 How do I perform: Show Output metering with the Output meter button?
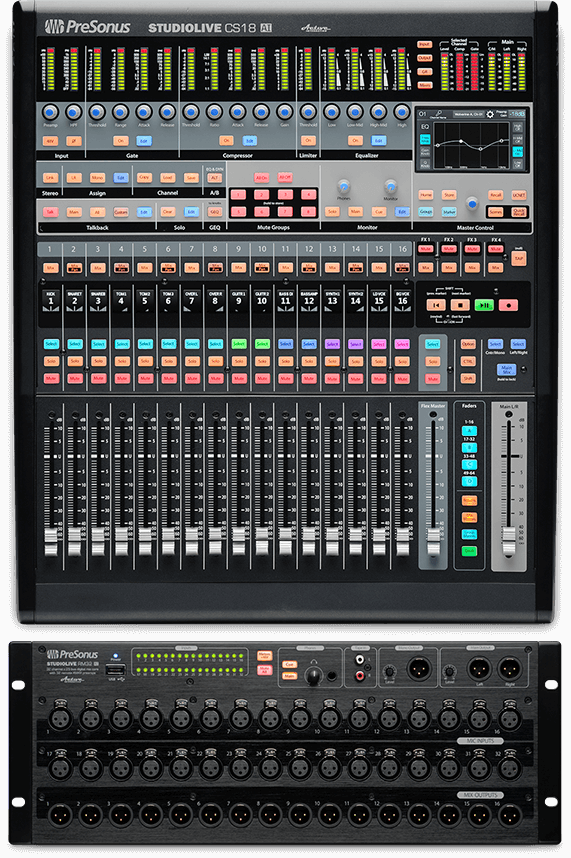click(424, 58)
